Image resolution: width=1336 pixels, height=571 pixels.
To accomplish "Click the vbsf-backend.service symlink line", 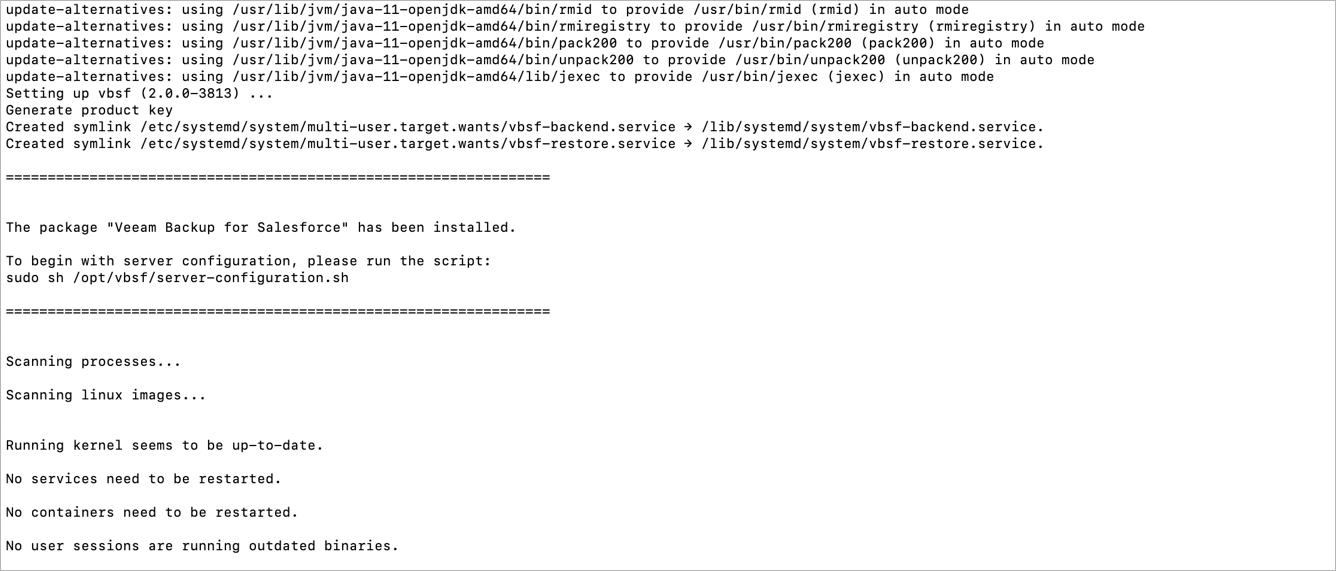I will click(x=525, y=127).
